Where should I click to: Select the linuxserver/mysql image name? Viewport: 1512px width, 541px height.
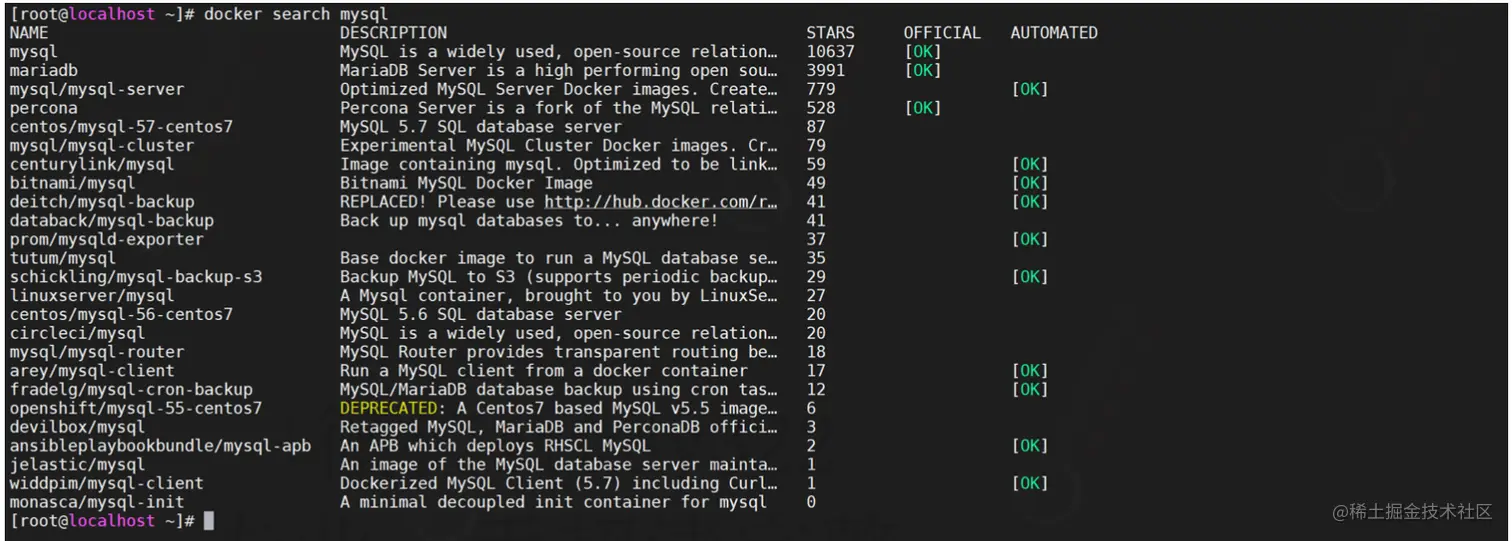click(x=92, y=296)
